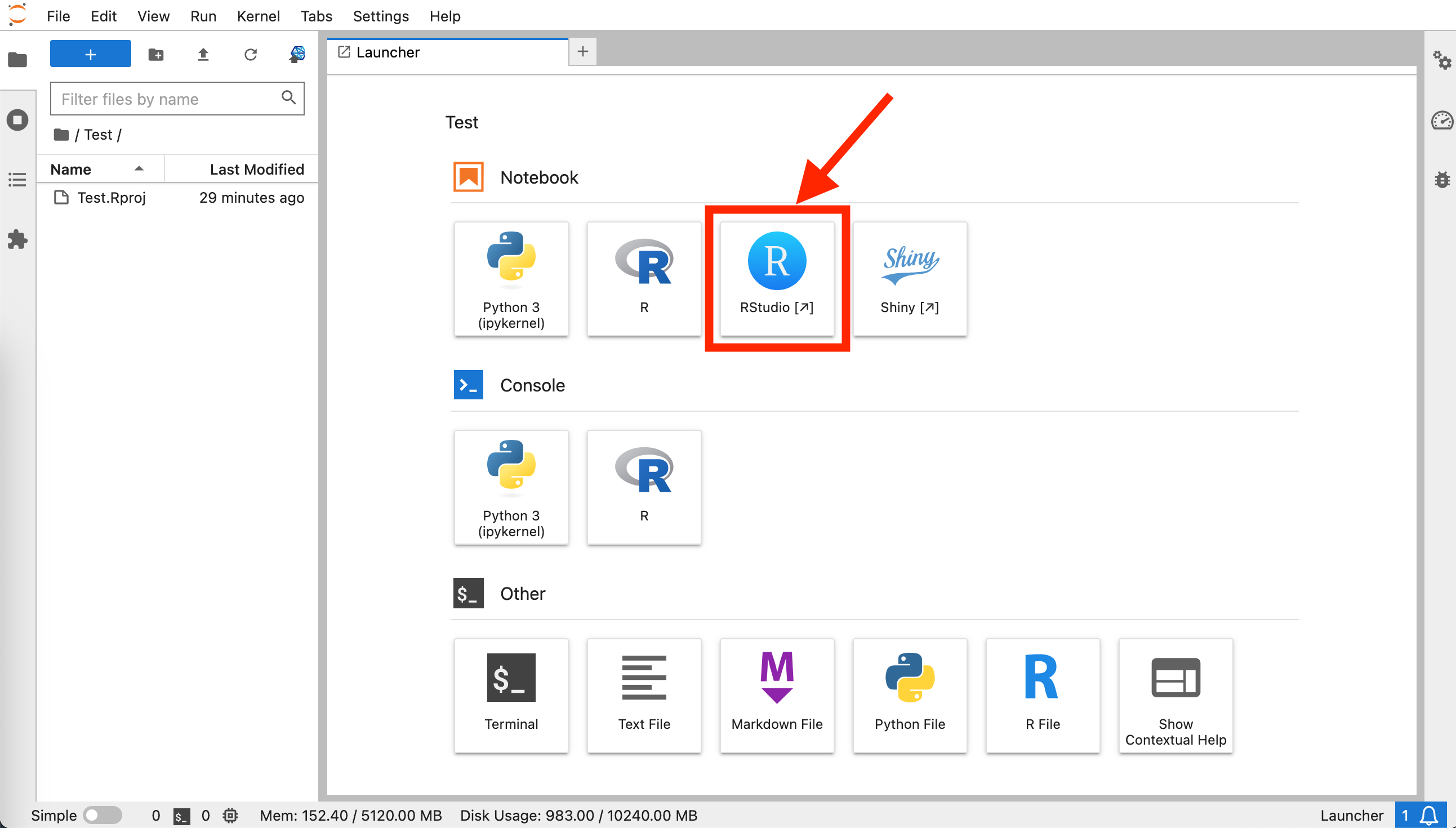Open the Edit menu

pyautogui.click(x=104, y=16)
